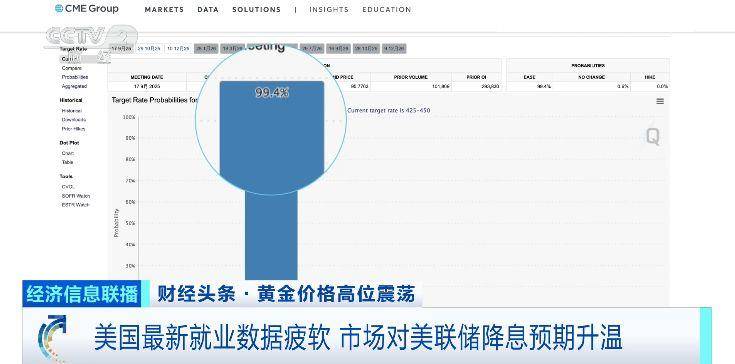This screenshot has height=364, width=735.
Task: Go to the INSIGHTS section
Action: (329, 9)
